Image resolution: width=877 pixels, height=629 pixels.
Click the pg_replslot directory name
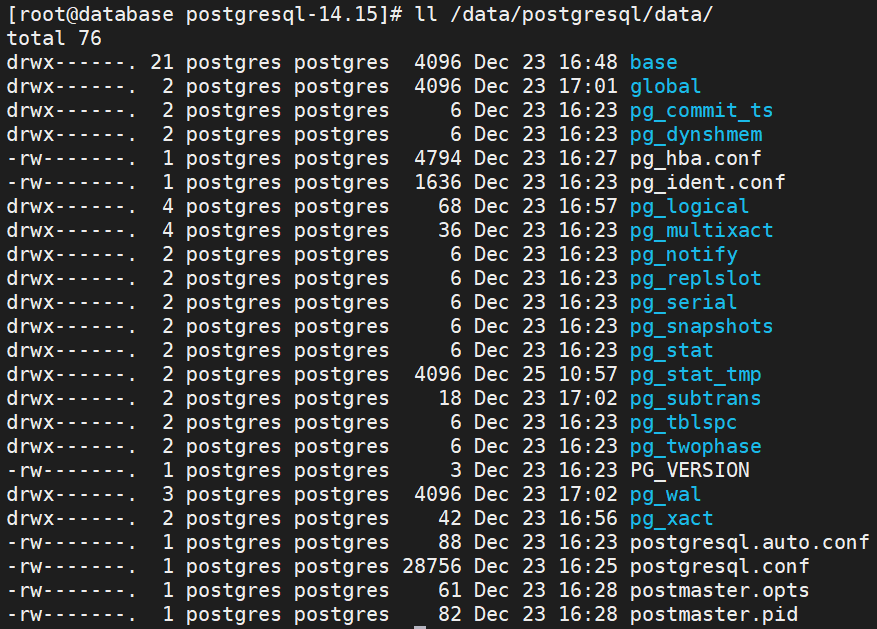tap(695, 278)
